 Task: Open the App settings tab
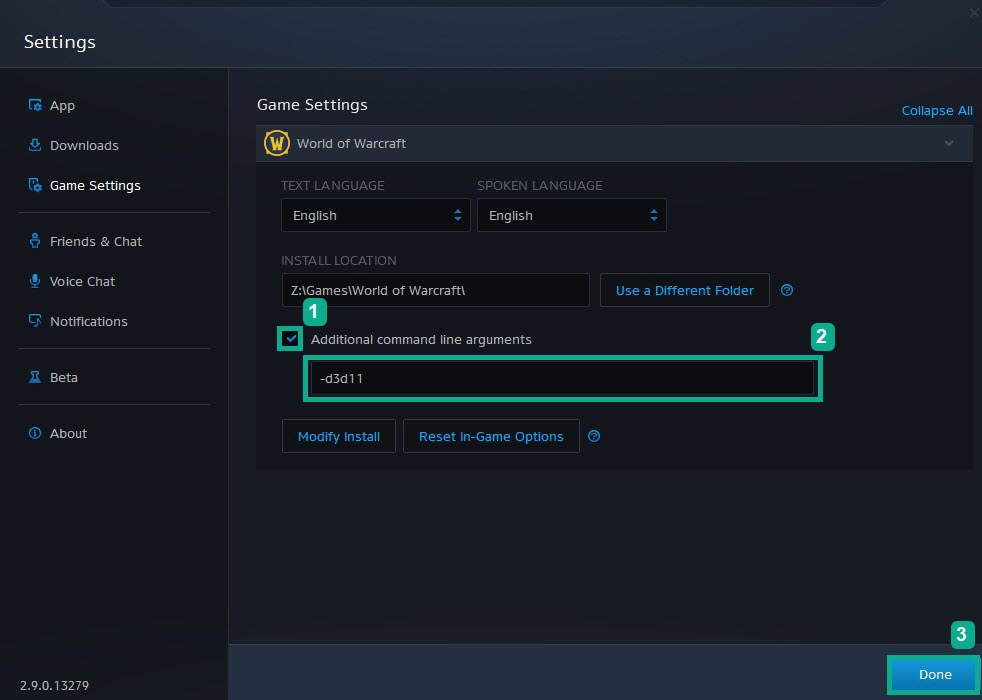[x=62, y=105]
